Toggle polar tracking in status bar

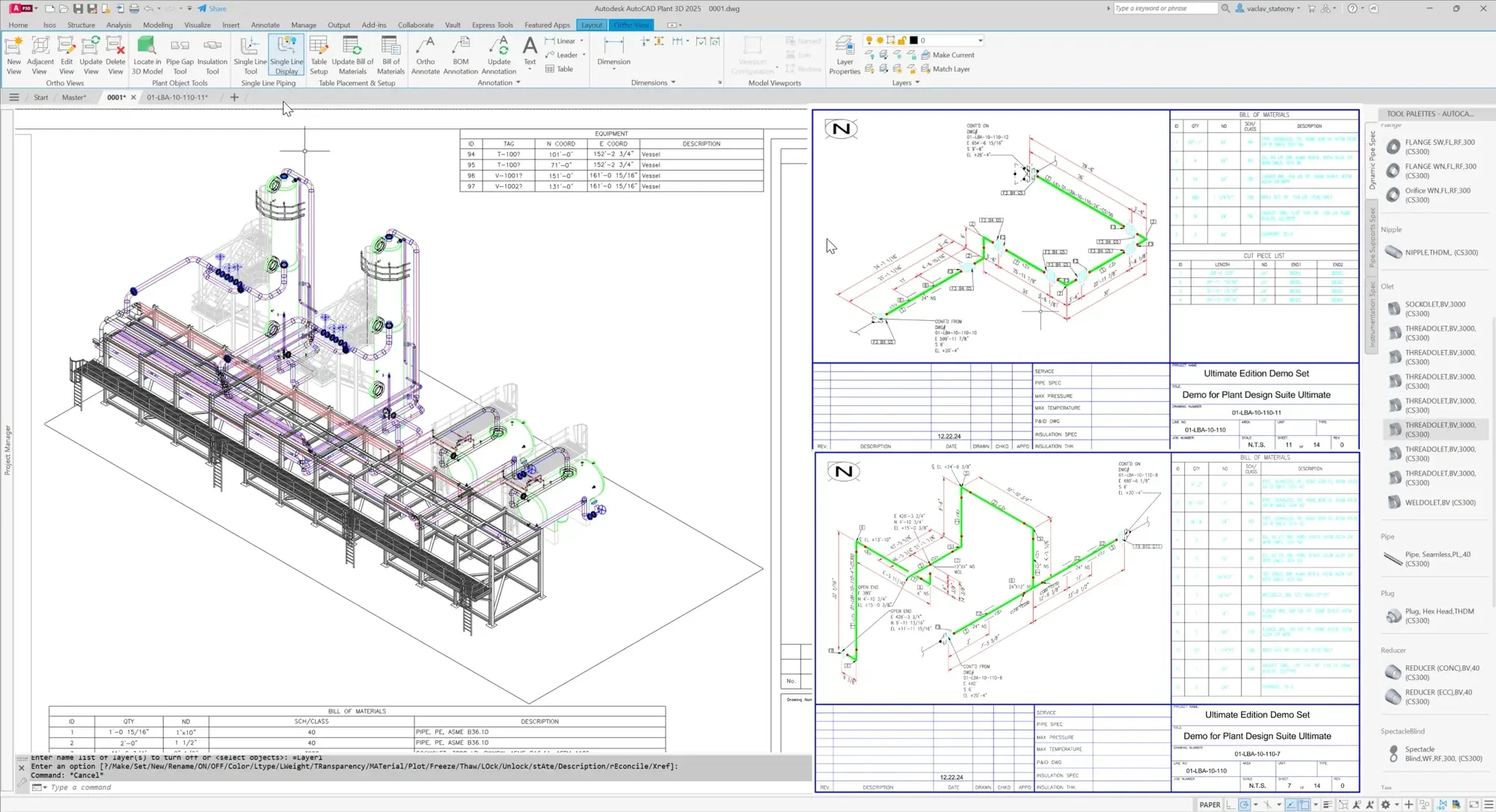pyautogui.click(x=1244, y=805)
